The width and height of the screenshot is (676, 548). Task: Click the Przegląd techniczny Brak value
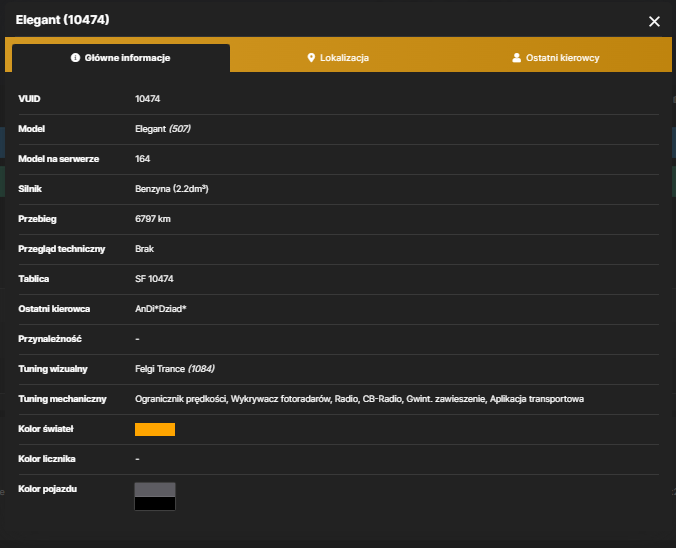[x=144, y=249]
